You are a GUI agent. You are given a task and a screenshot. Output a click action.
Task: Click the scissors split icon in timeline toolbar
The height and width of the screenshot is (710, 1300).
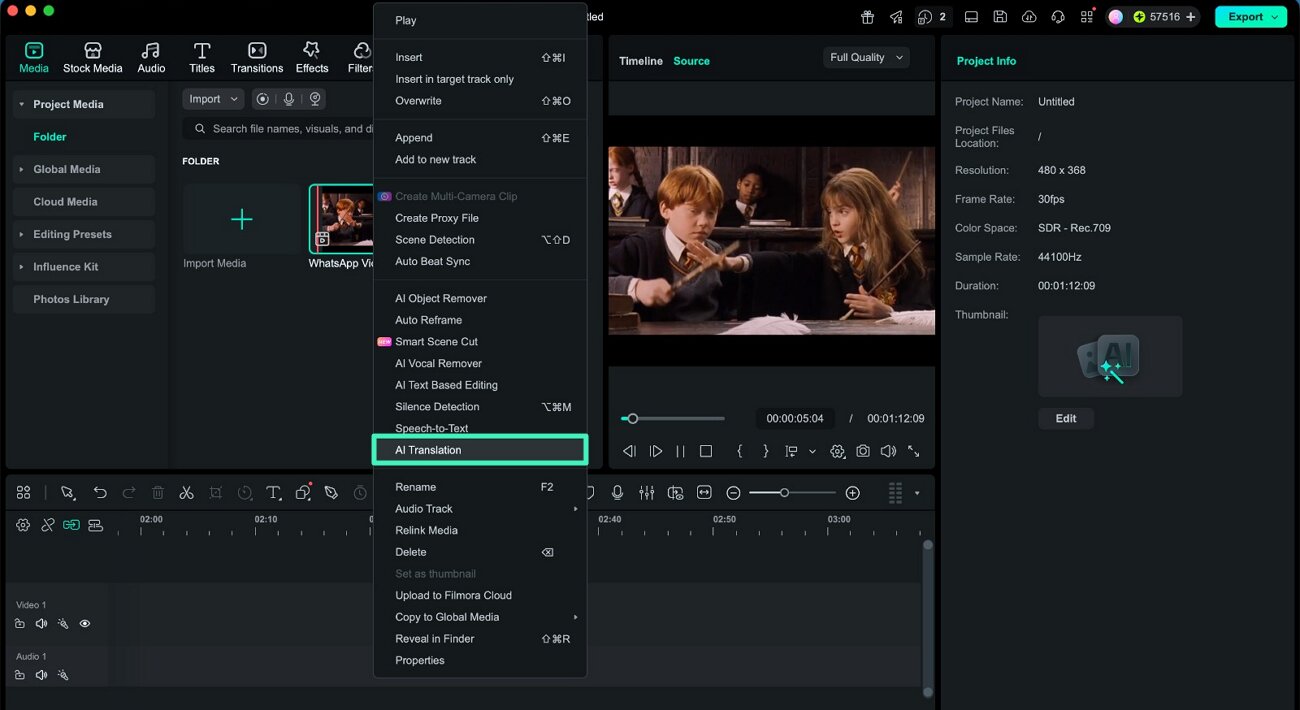[x=186, y=493]
